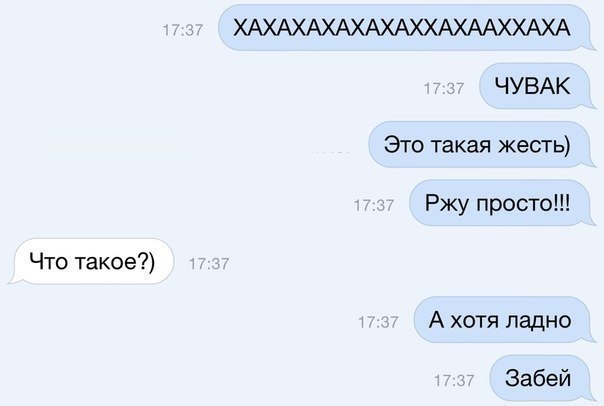The image size is (604, 406).
Task: Click the 17:37 timestamp after 'Что такое?)'
Action: [x=209, y=264]
